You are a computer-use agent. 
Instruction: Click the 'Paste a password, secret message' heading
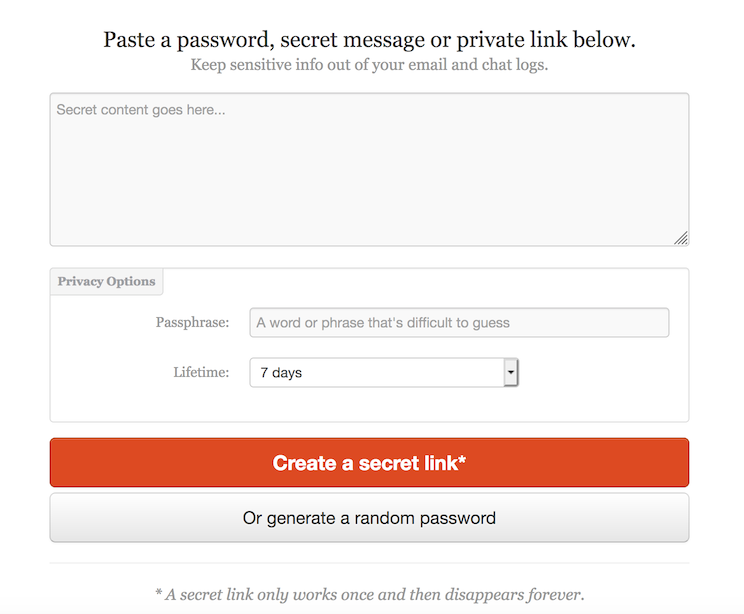tap(264, 40)
